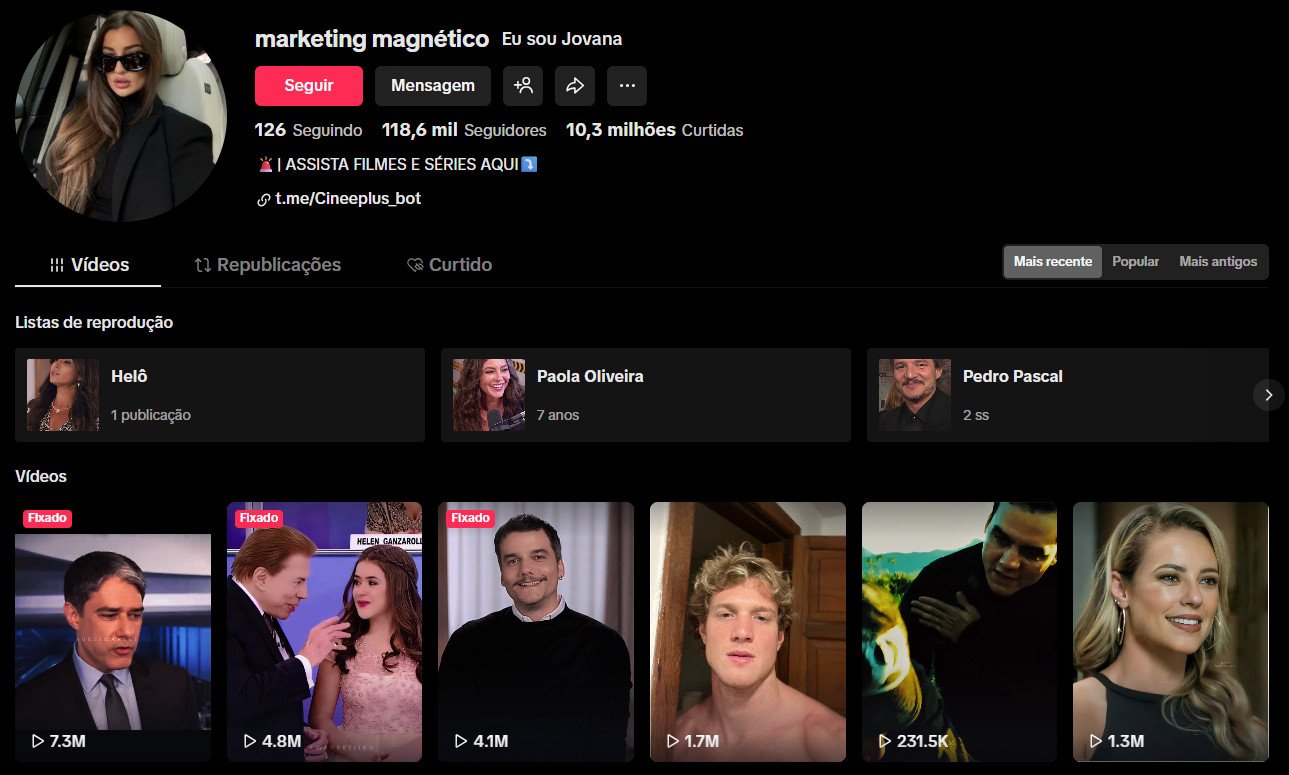The height and width of the screenshot is (775, 1289).
Task: Select the grid icon next to Vídeos
Action: (x=59, y=264)
